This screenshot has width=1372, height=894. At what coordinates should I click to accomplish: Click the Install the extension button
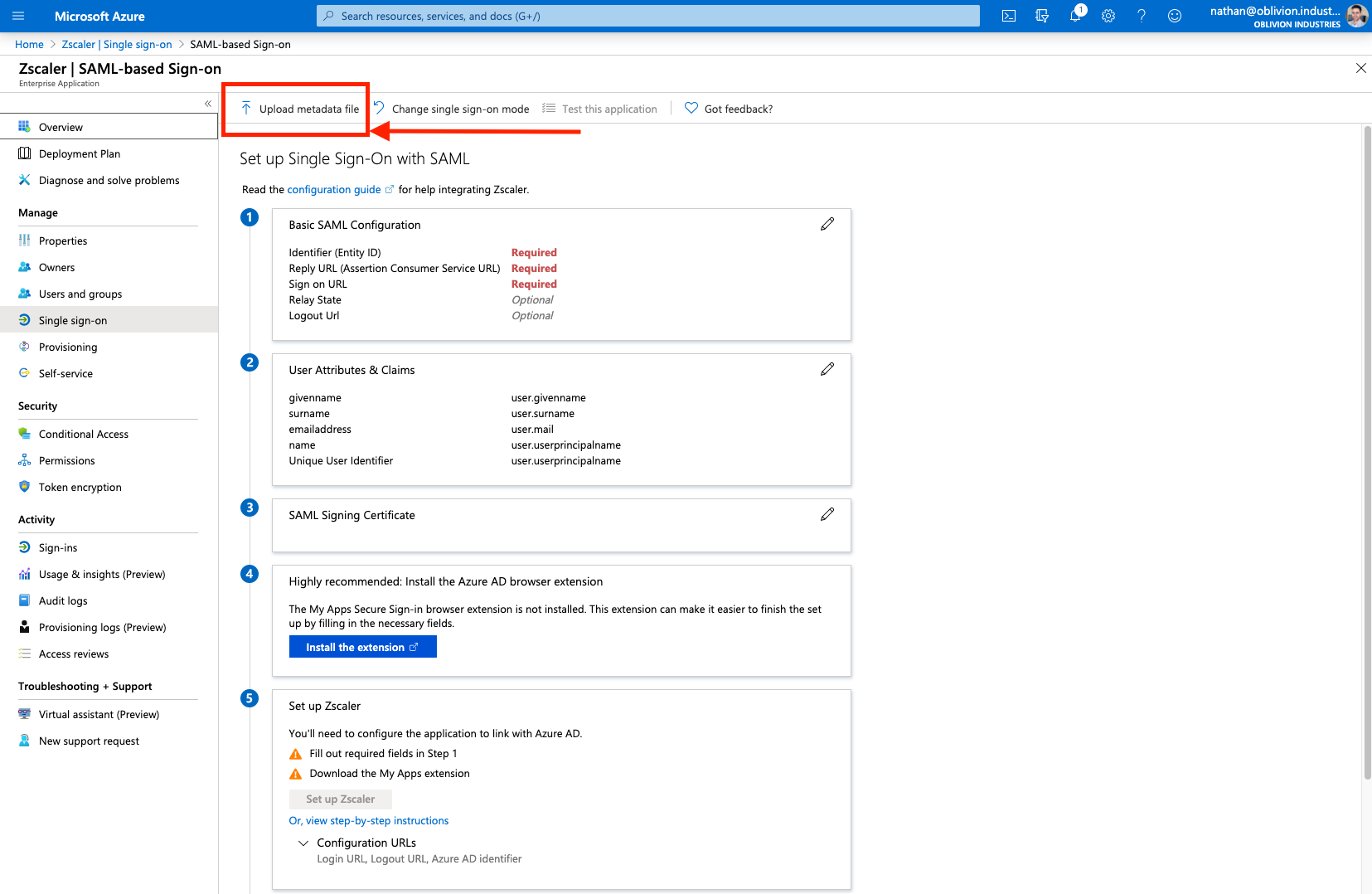point(362,647)
